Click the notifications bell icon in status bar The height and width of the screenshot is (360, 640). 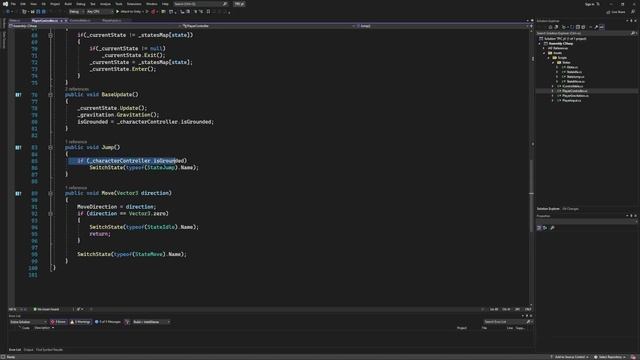pos(633,357)
